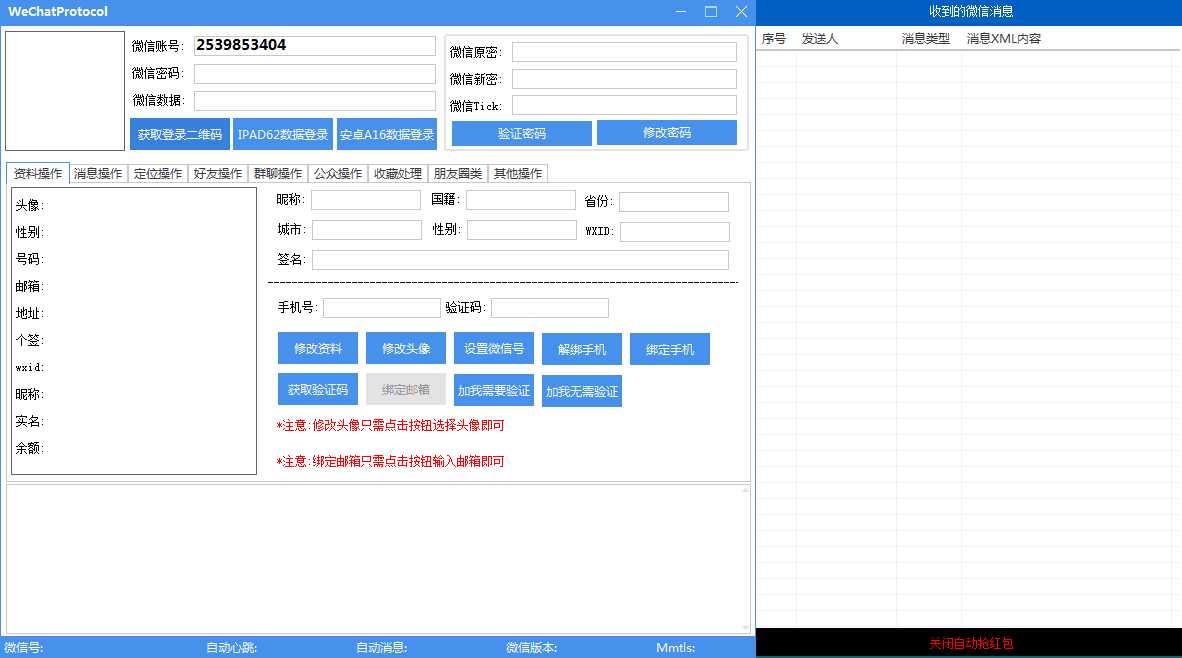This screenshot has height=658, width=1182.
Task: Focus the 微信Tick input field
Action: coord(624,105)
